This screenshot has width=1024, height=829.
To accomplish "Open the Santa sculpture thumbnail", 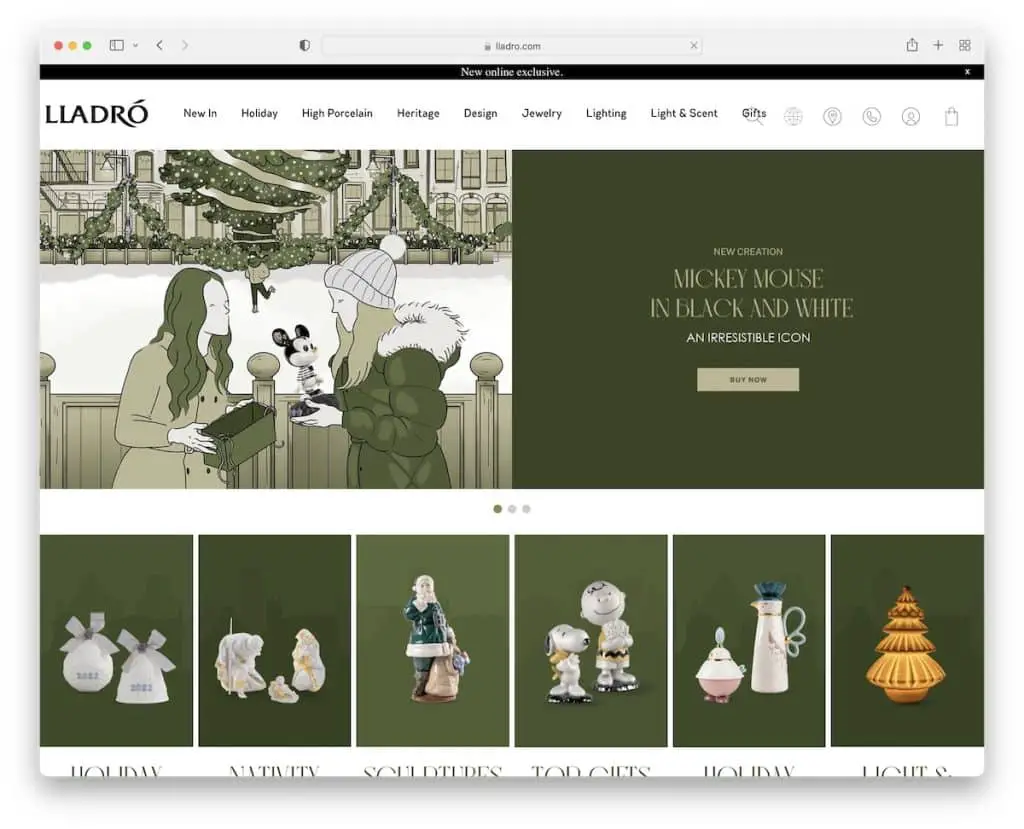I will [x=432, y=640].
